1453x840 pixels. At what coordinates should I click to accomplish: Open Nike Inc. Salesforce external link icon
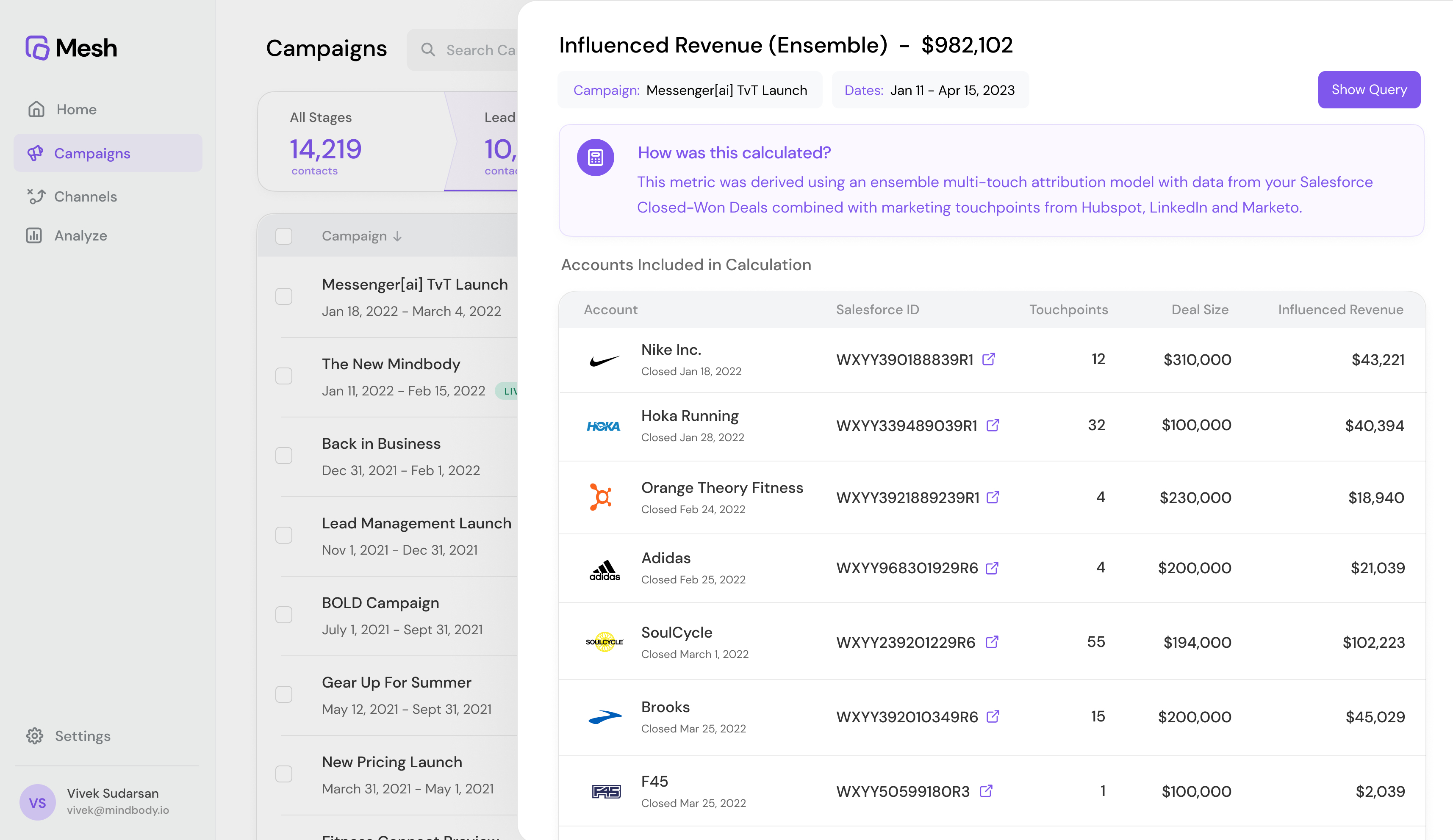point(988,359)
